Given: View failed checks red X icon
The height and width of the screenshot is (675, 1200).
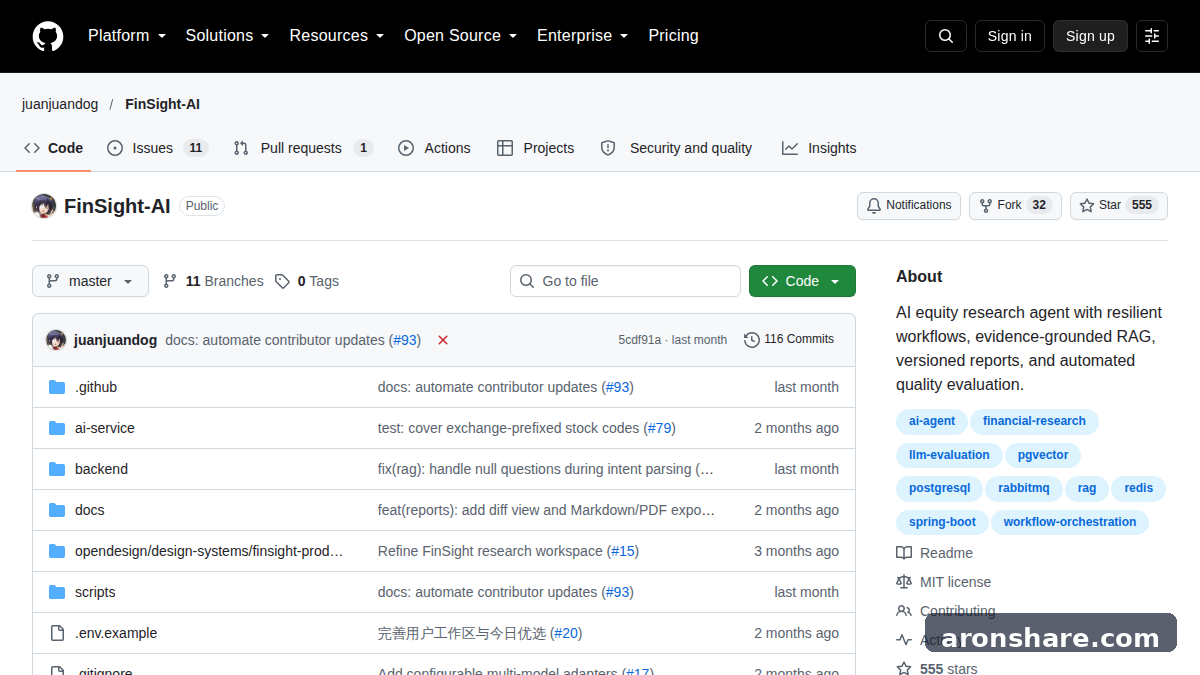Looking at the screenshot, I should click(x=443, y=340).
